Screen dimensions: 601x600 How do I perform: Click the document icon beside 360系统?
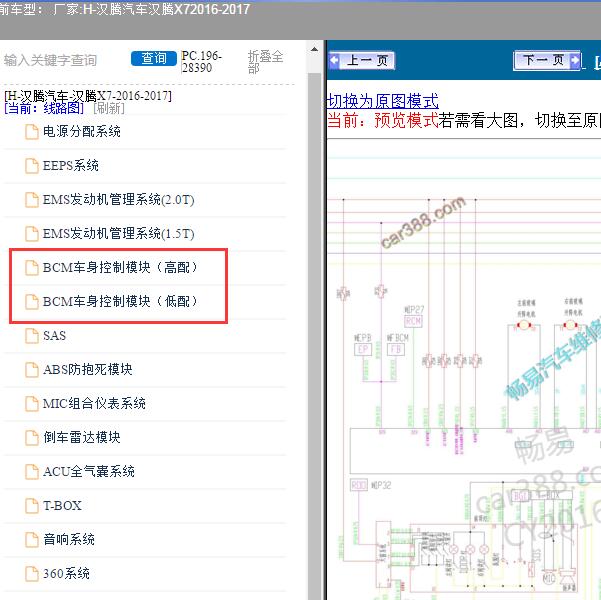tap(31, 574)
